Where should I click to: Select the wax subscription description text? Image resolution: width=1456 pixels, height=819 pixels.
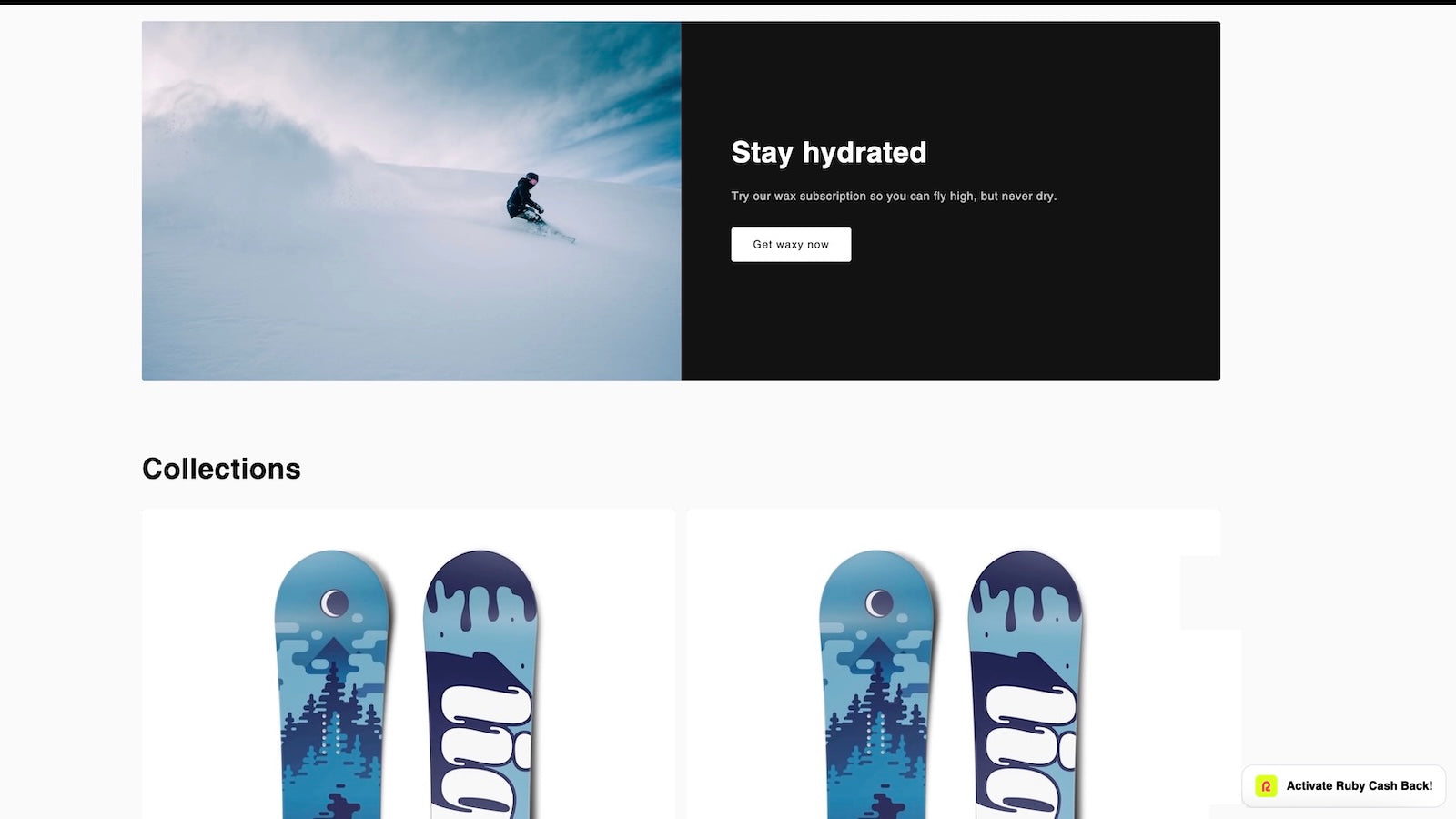(894, 196)
